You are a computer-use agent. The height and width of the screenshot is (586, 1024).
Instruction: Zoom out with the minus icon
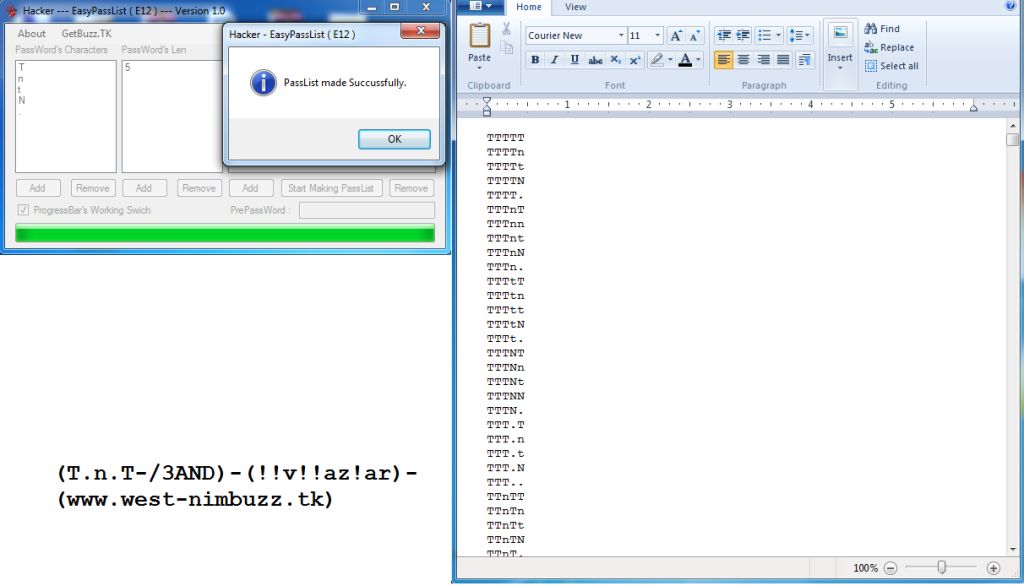890,568
